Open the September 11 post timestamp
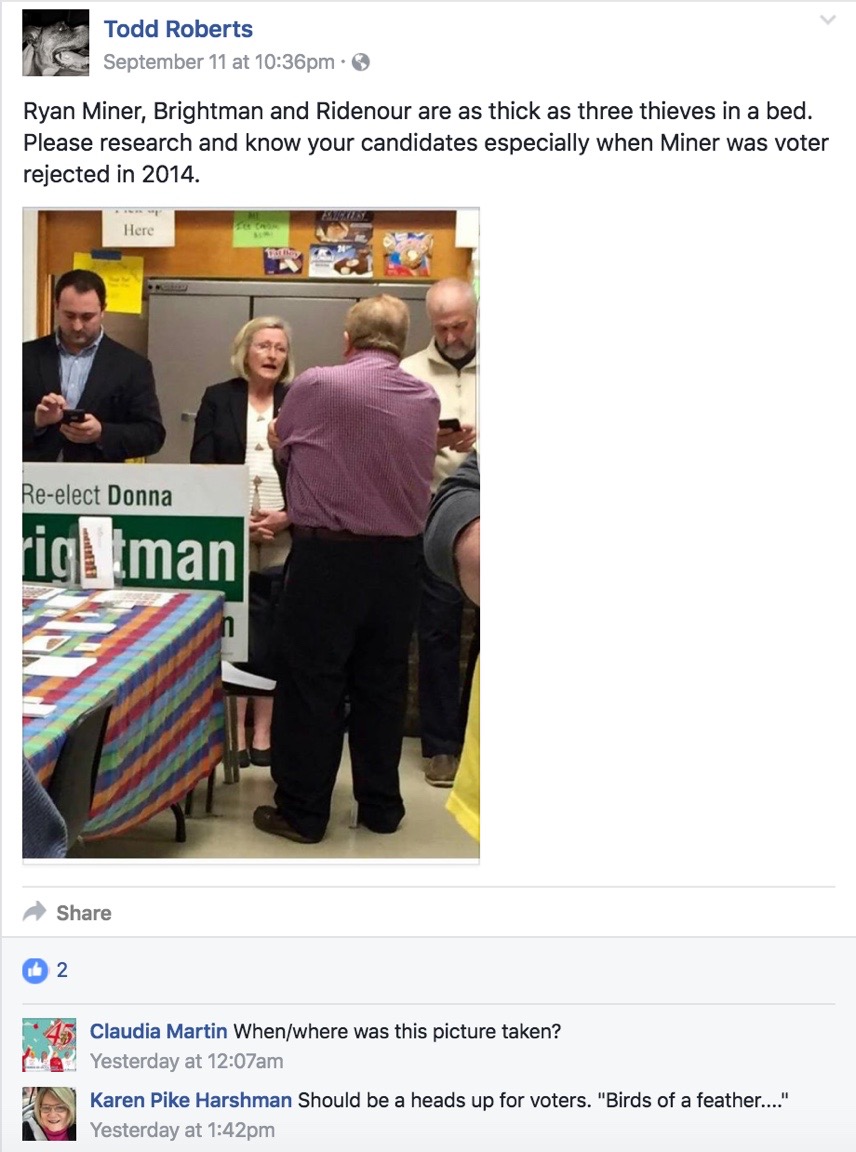The width and height of the screenshot is (856, 1152). [218, 62]
